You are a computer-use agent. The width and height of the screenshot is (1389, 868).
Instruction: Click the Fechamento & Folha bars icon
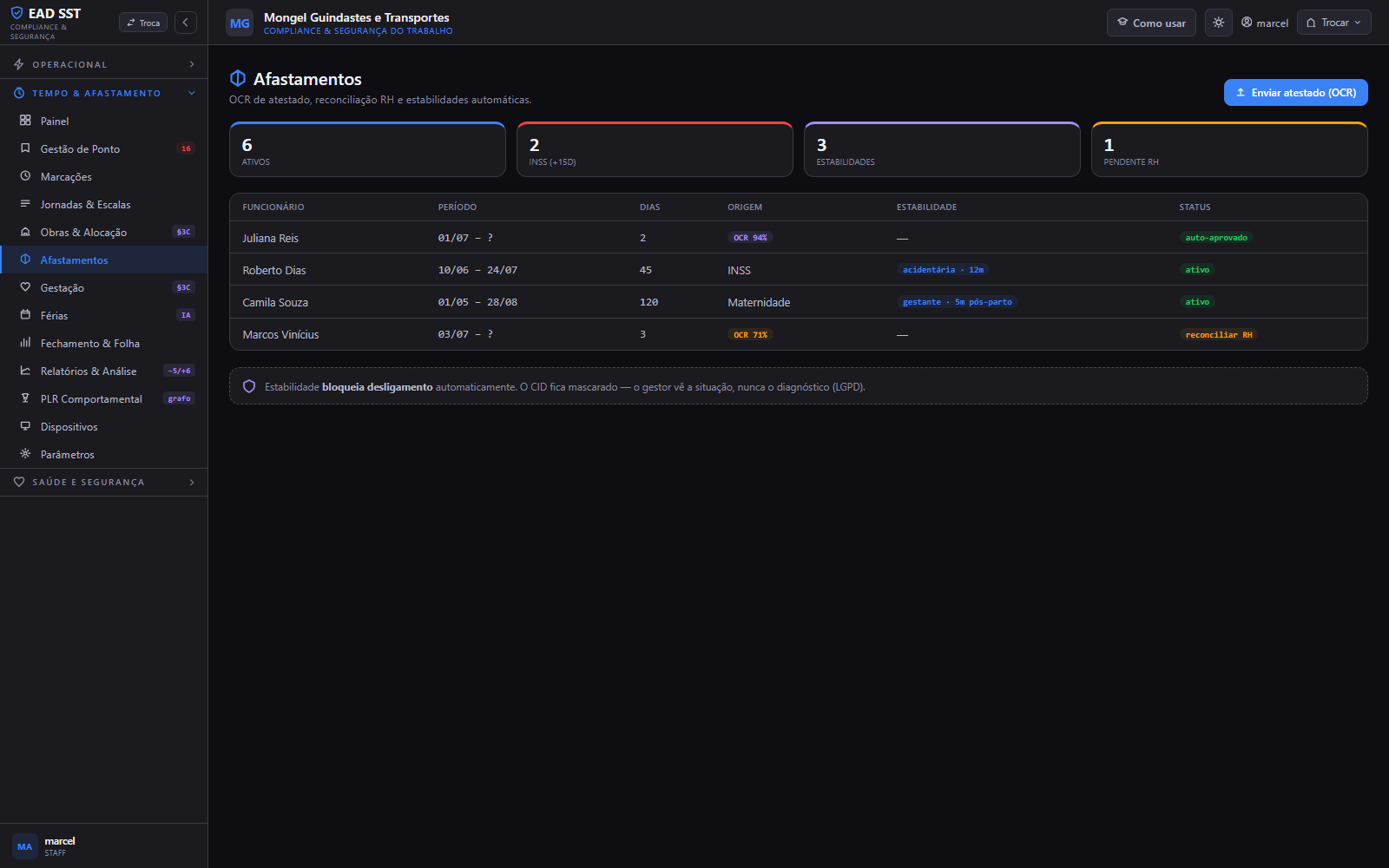[25, 343]
